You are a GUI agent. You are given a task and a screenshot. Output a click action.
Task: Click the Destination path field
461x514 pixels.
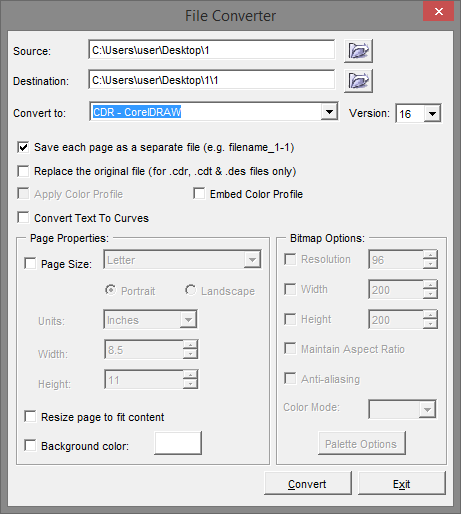[x=212, y=80]
